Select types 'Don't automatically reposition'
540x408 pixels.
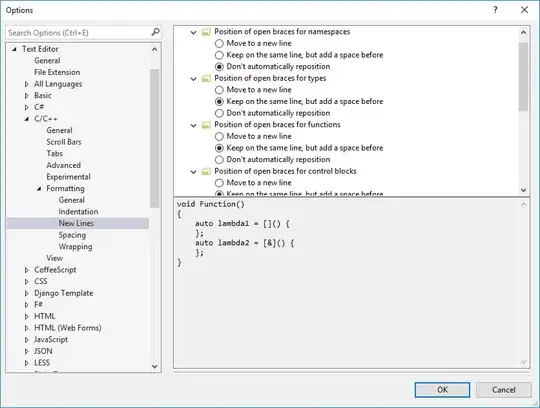[x=219, y=113]
